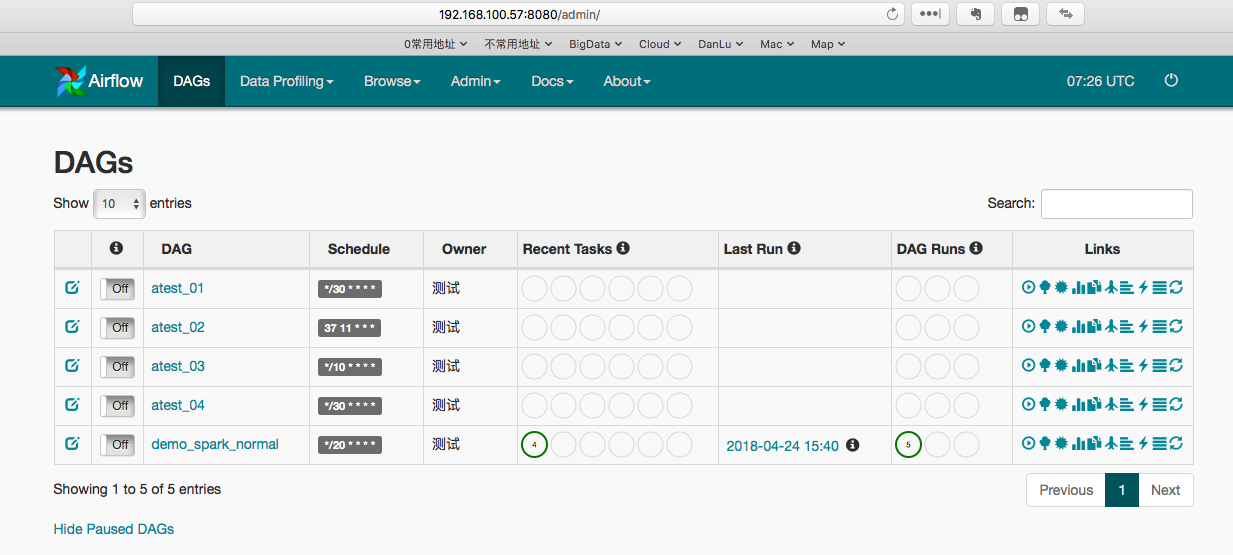Trigger the atest_01 DAG via play icon
Screen dimensions: 1233x555
[1028, 287]
